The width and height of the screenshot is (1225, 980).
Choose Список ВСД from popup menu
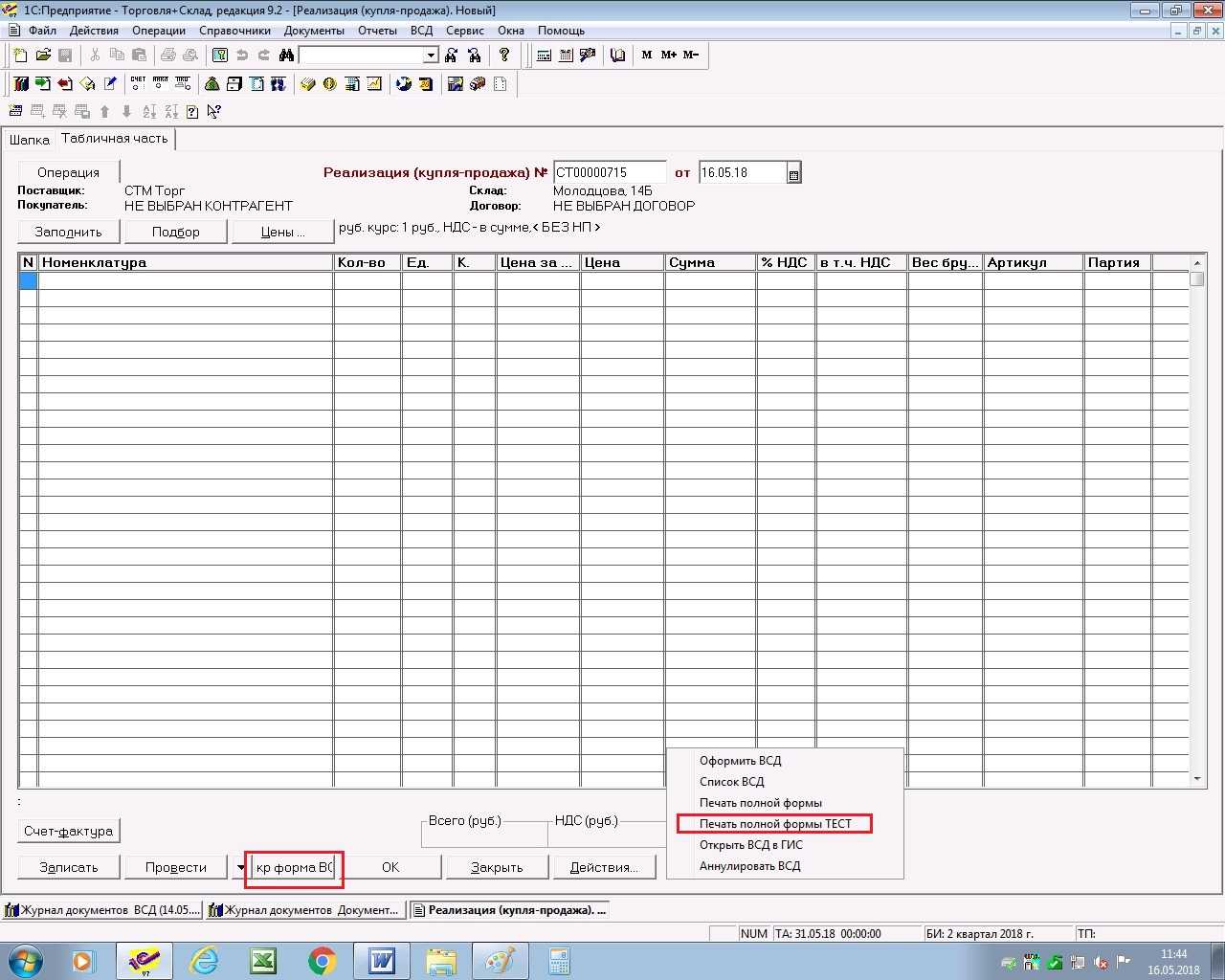731,782
